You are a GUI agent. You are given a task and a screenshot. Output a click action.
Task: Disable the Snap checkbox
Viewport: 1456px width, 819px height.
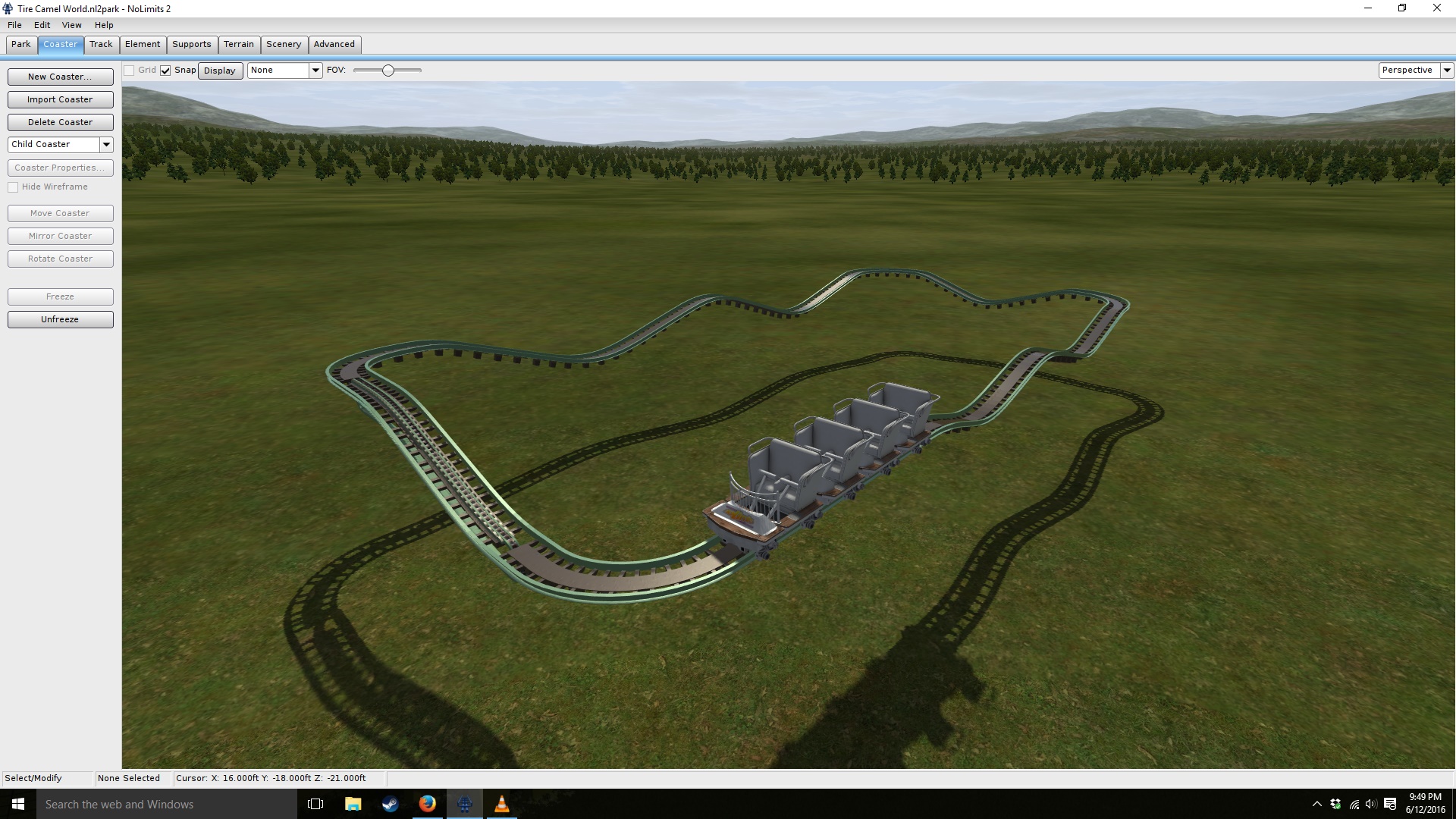pos(165,71)
